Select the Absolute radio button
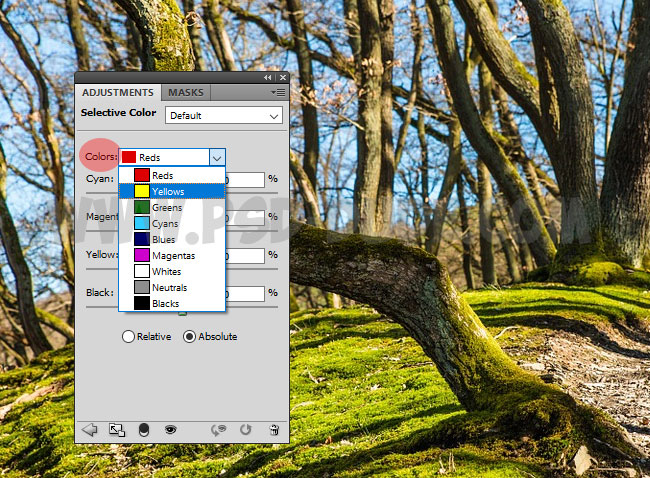 click(x=189, y=337)
